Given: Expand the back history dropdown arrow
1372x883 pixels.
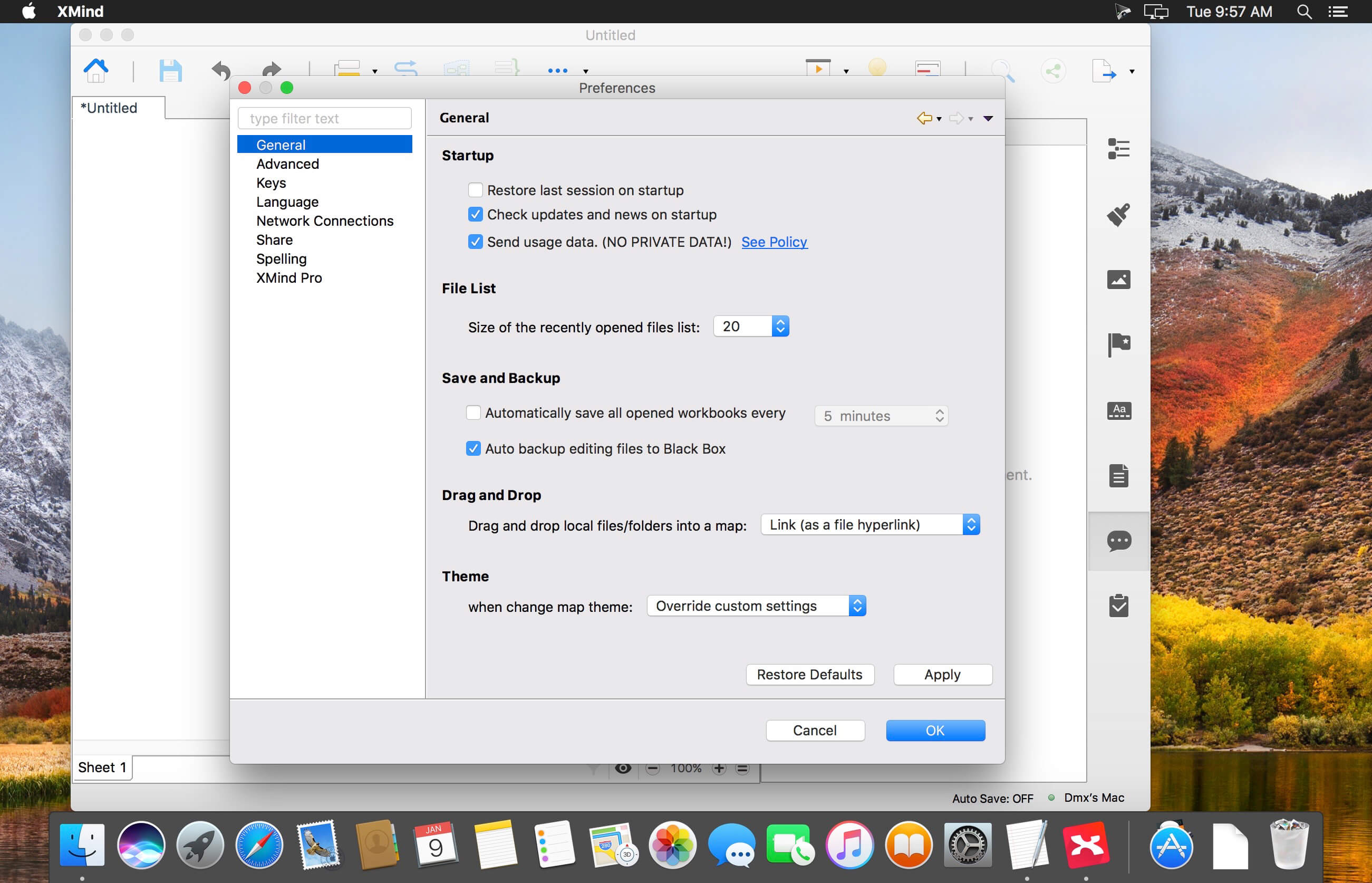Looking at the screenshot, I should tap(939, 119).
